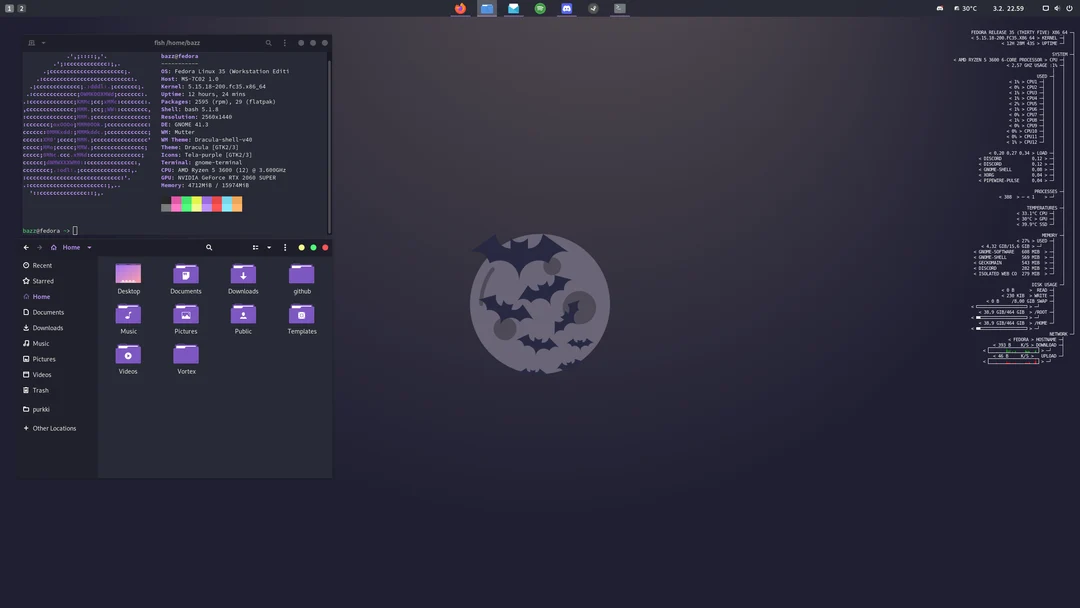Open the three-dot menu in Files

tap(284, 247)
